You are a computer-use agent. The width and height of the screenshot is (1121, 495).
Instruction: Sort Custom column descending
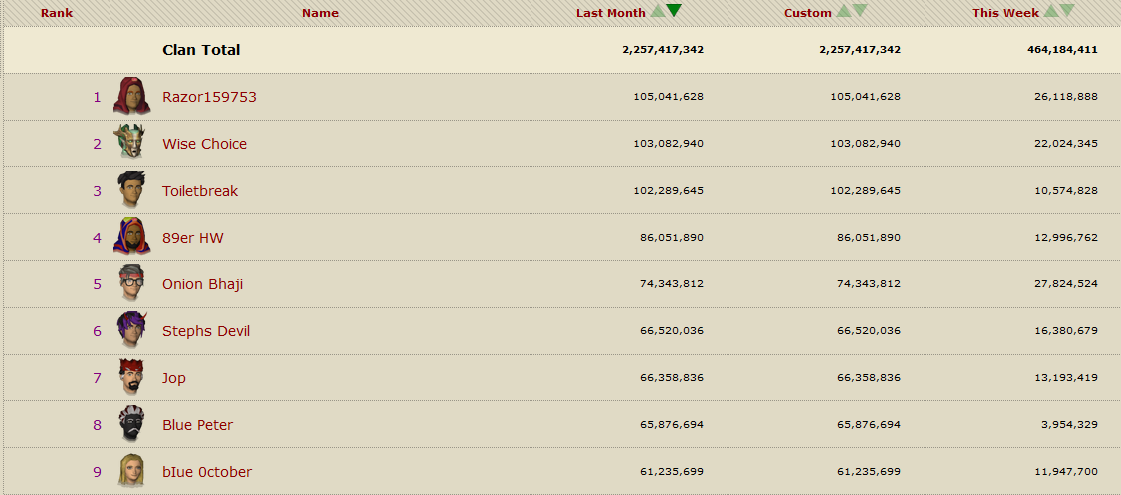click(860, 11)
